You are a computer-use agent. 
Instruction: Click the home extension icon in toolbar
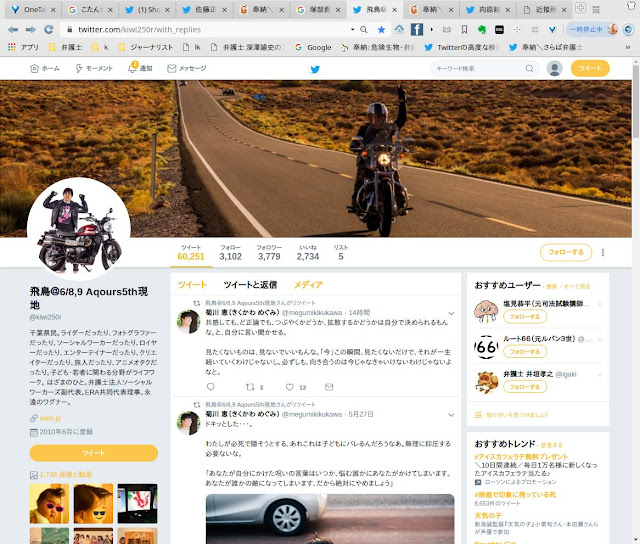399,29
